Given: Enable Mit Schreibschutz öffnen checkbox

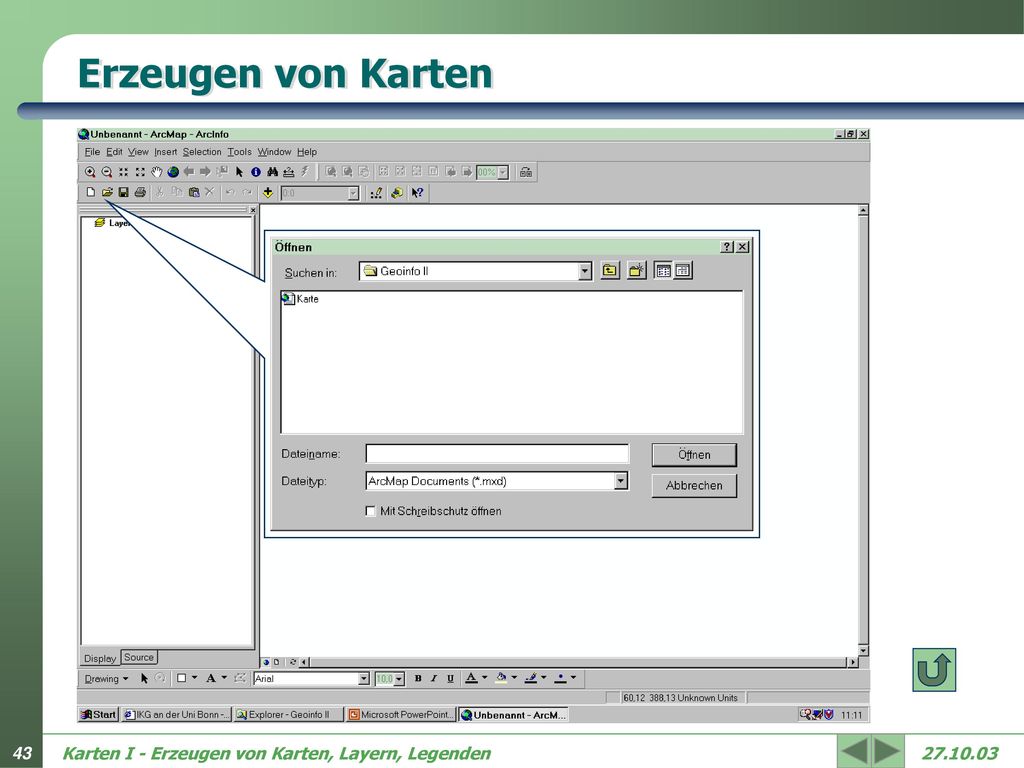Looking at the screenshot, I should (370, 511).
